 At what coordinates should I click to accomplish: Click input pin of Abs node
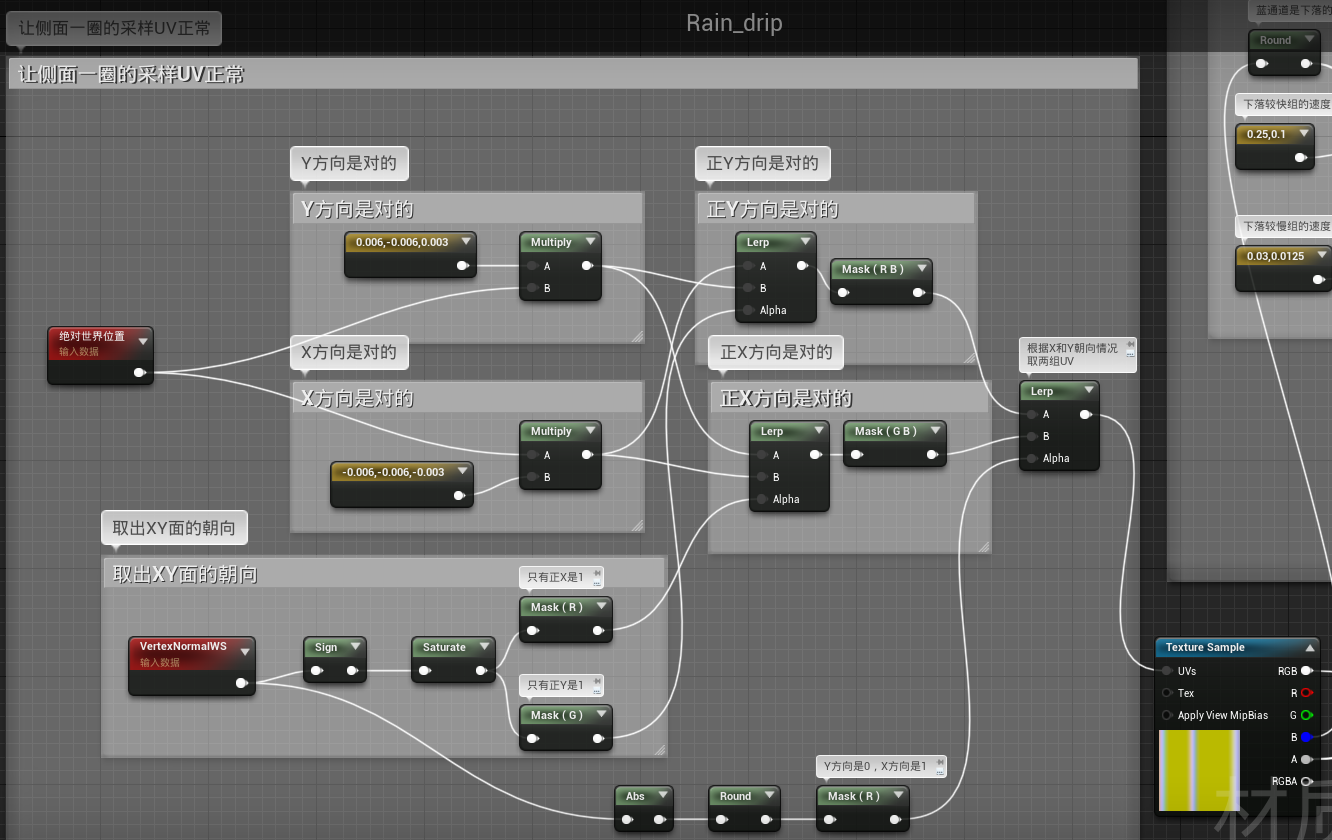627,820
